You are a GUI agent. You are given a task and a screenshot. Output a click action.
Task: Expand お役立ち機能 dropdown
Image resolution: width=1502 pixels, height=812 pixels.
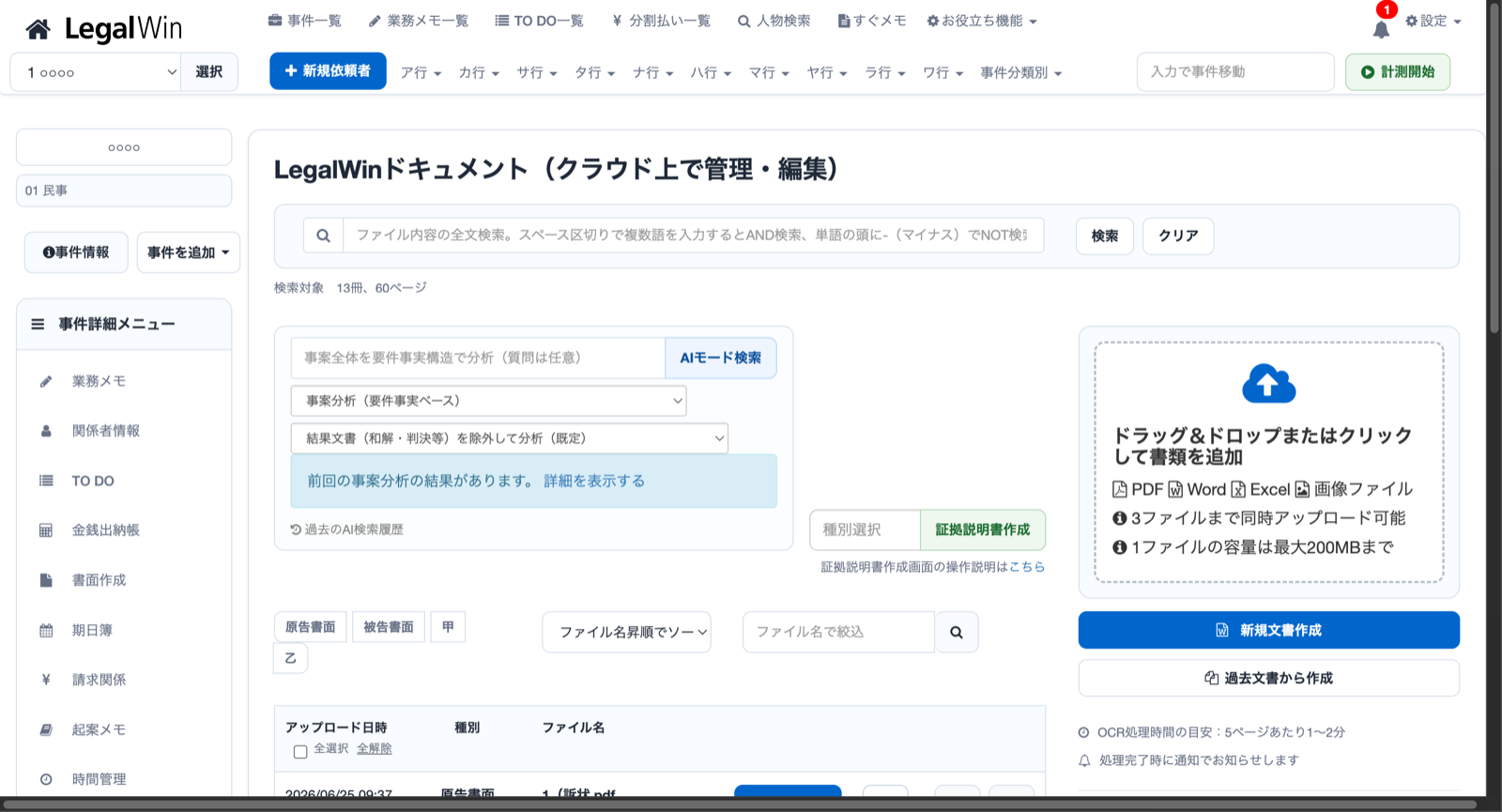(x=982, y=21)
